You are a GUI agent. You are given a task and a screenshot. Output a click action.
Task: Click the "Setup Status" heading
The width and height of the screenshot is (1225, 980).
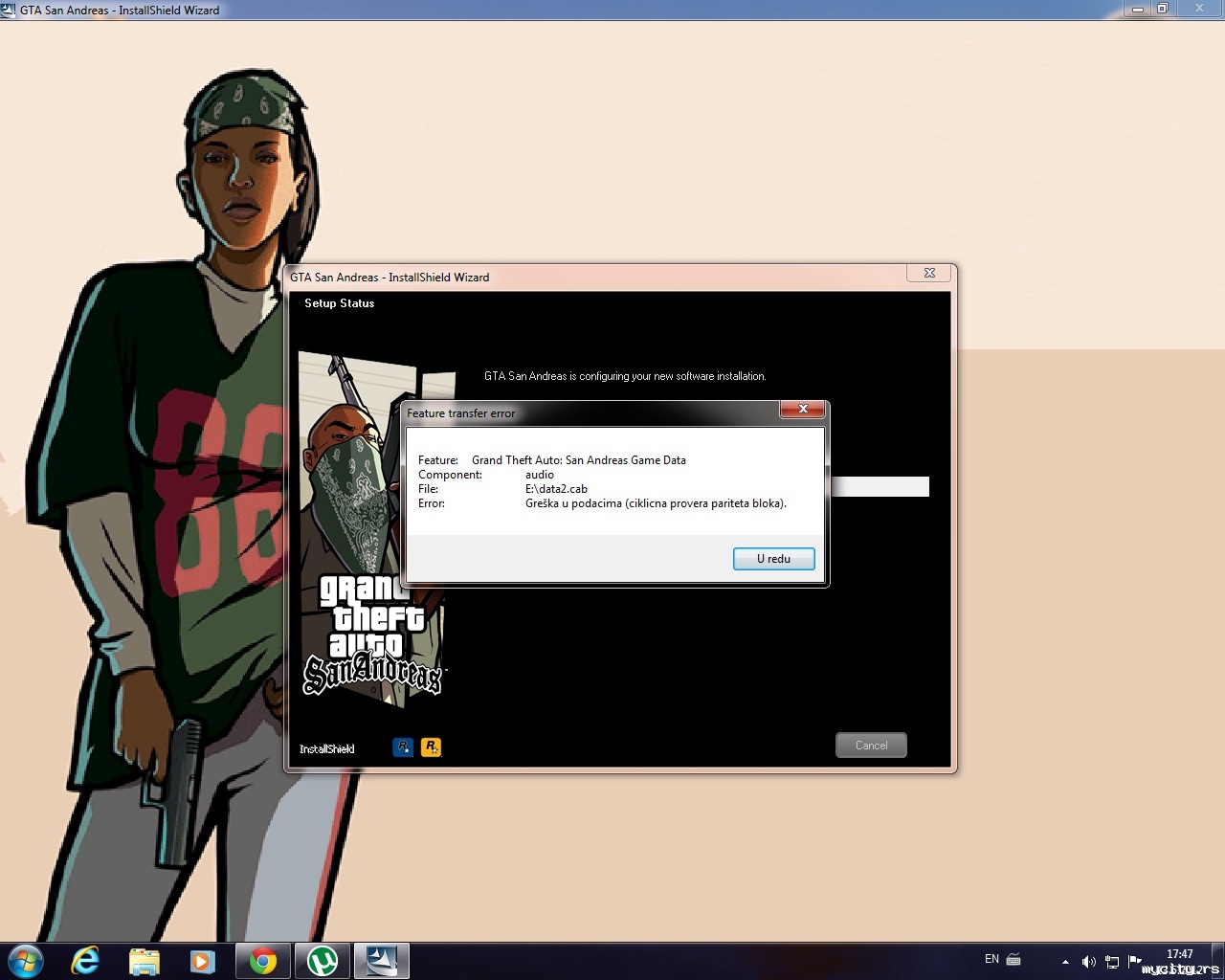(x=340, y=303)
